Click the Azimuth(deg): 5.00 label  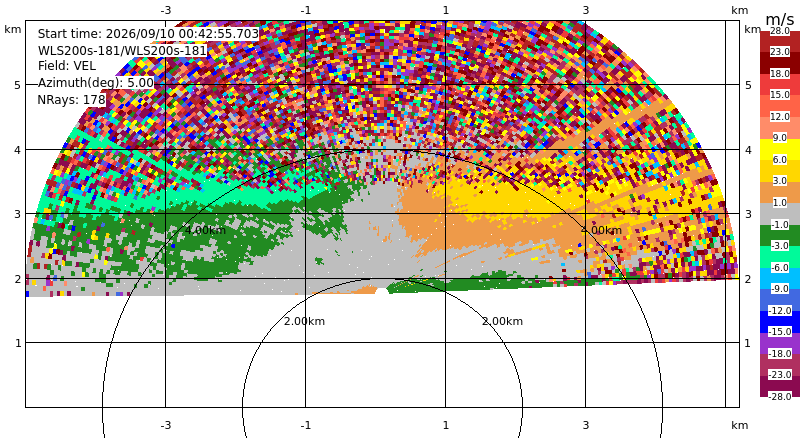point(95,82)
